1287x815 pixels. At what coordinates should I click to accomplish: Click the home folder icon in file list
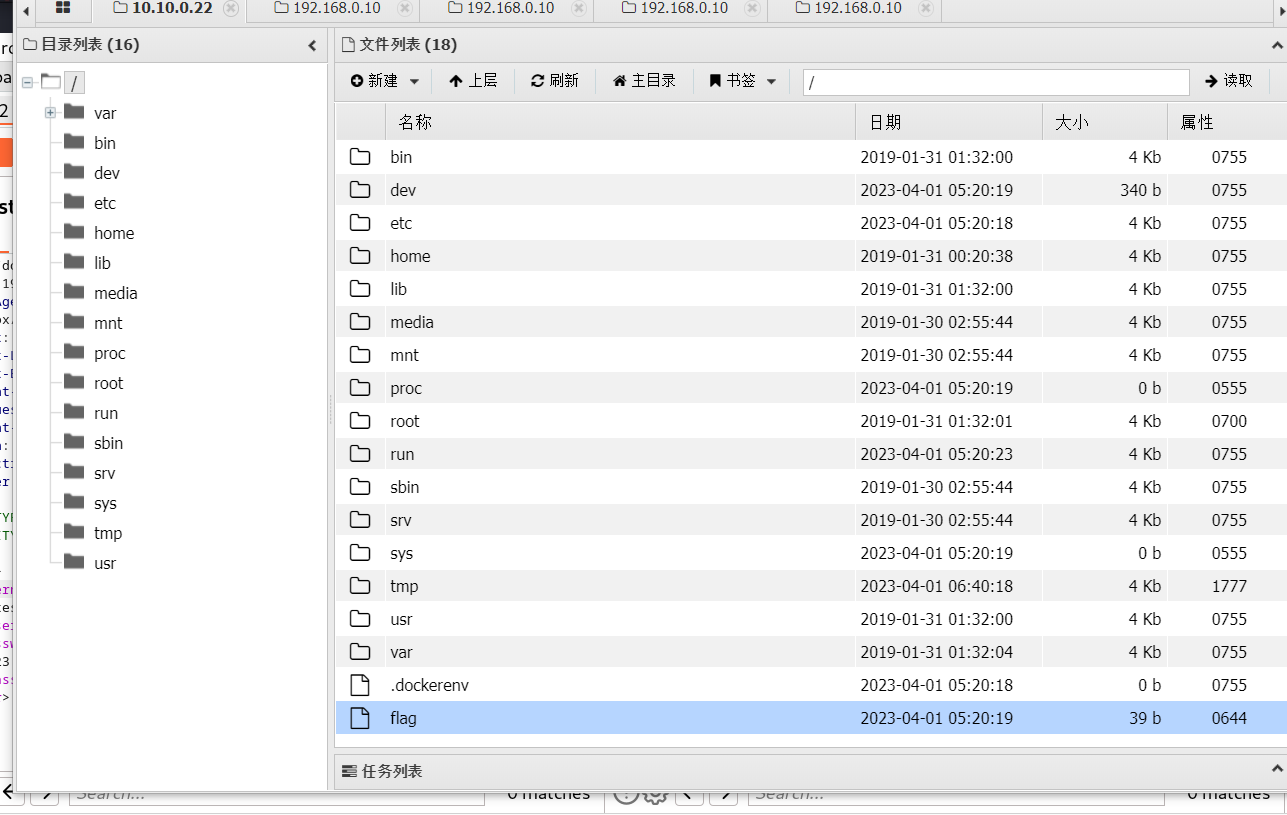tap(360, 256)
